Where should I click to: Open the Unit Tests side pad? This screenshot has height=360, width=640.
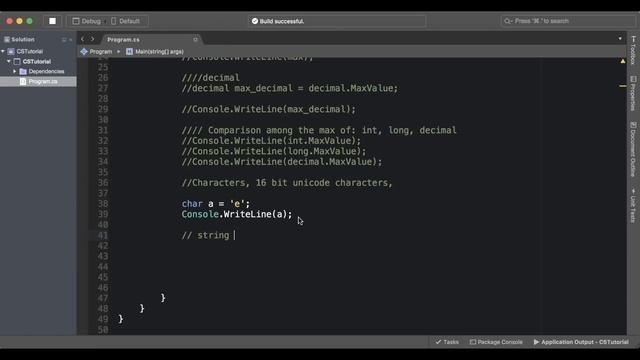tap(633, 206)
